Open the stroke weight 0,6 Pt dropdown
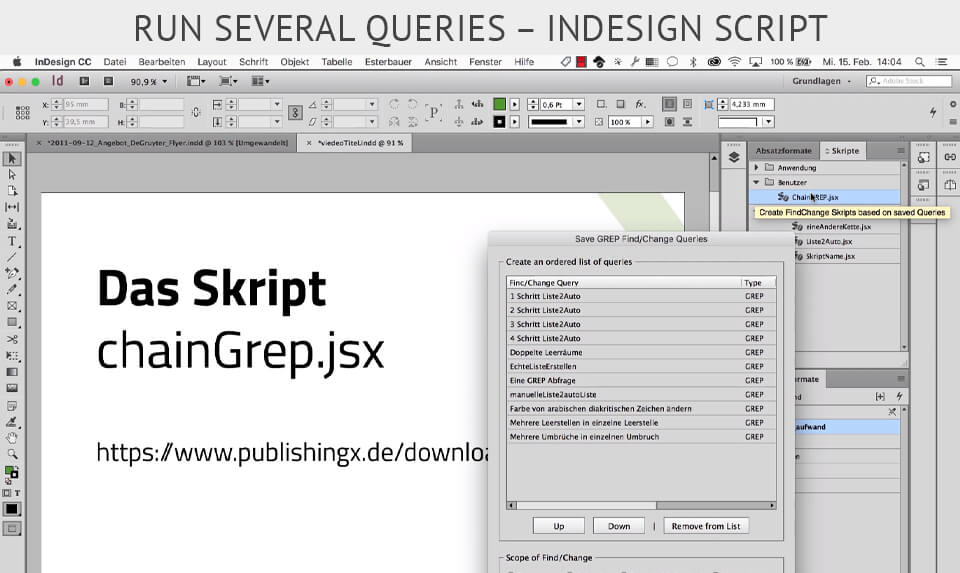 (579, 105)
